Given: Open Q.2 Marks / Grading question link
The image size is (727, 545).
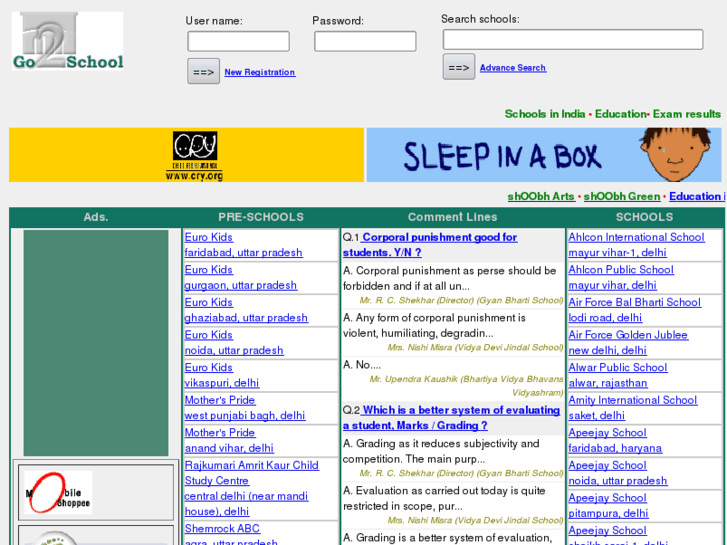Looking at the screenshot, I should (x=452, y=418).
